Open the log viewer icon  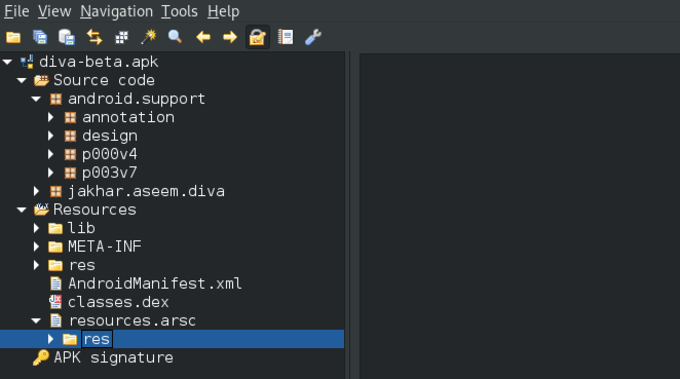click(285, 37)
